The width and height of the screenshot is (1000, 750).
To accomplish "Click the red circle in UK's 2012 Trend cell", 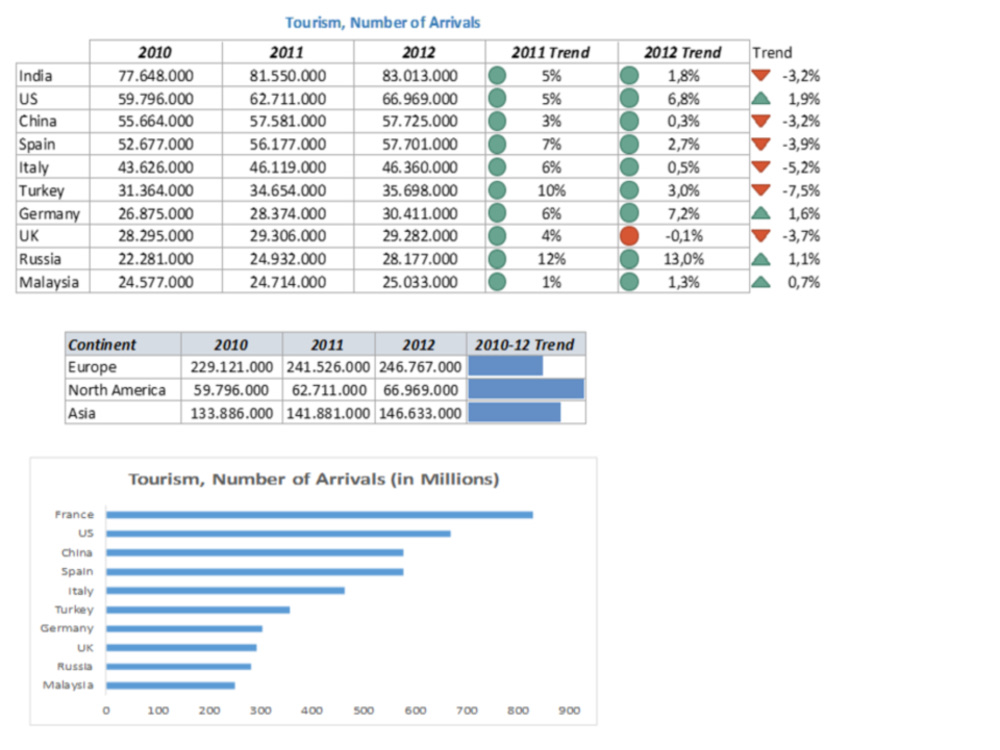I will pos(629,236).
